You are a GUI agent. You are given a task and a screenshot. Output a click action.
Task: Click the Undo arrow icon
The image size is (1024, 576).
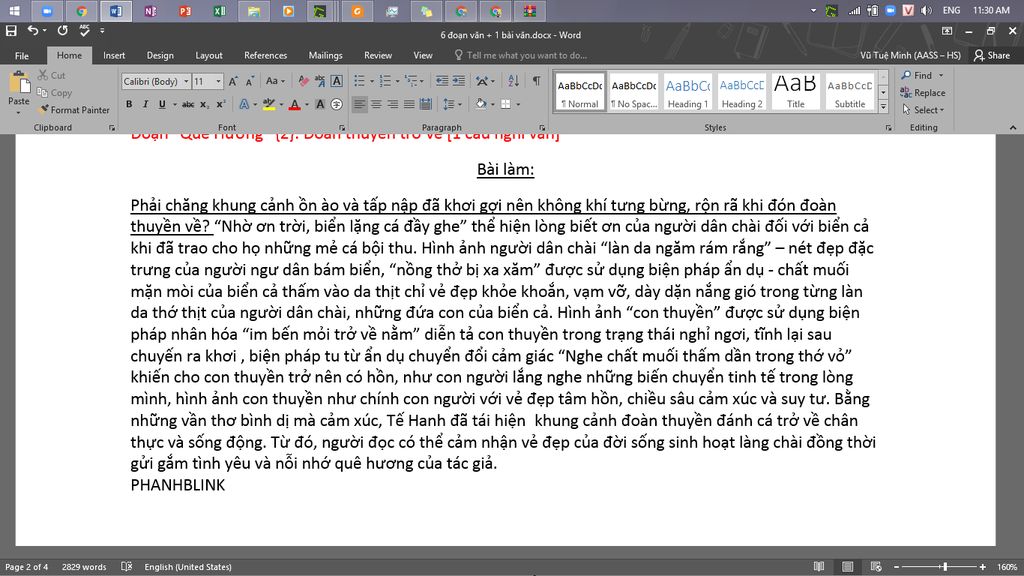pyautogui.click(x=33, y=31)
